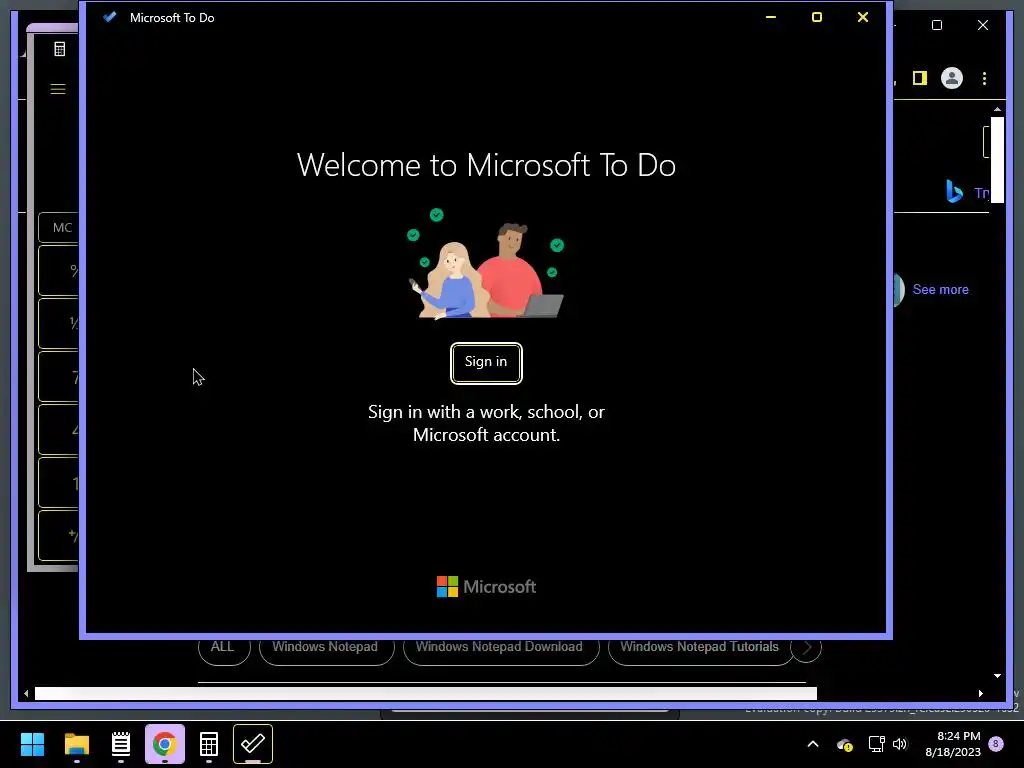Screen dimensions: 1024x768
Task: Select the ALL filter chip
Action: click(x=224, y=650)
